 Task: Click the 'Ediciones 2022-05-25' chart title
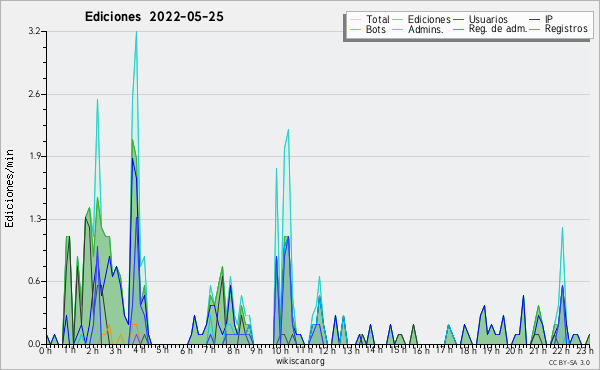[154, 17]
